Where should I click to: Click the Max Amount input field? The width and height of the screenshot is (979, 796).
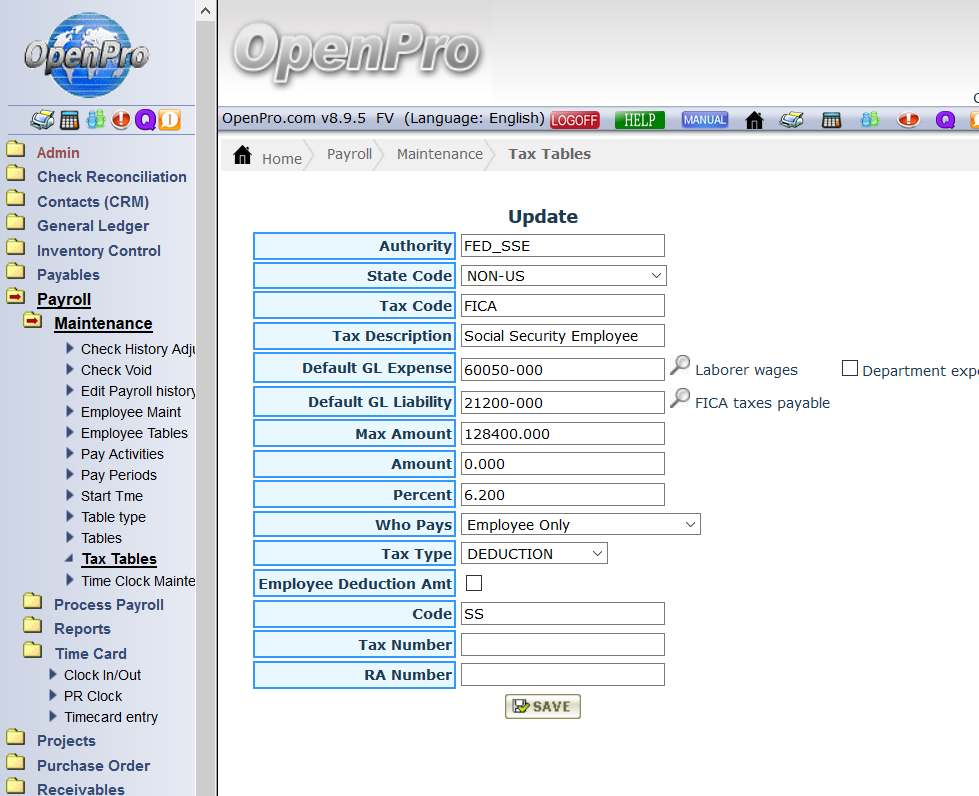click(562, 434)
